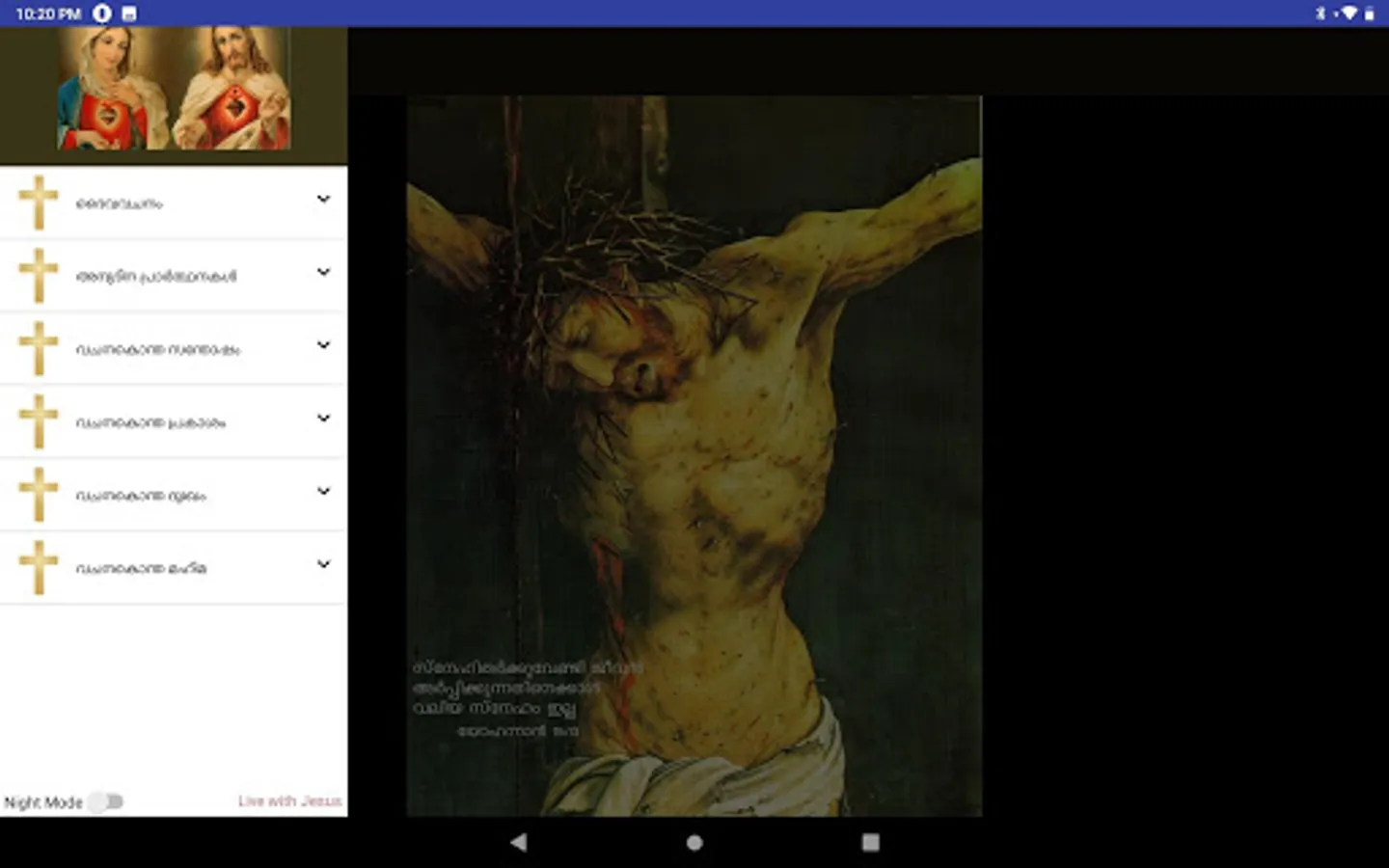The height and width of the screenshot is (868, 1389).
Task: Expand the first menu row using its chevron
Action: 323,200
